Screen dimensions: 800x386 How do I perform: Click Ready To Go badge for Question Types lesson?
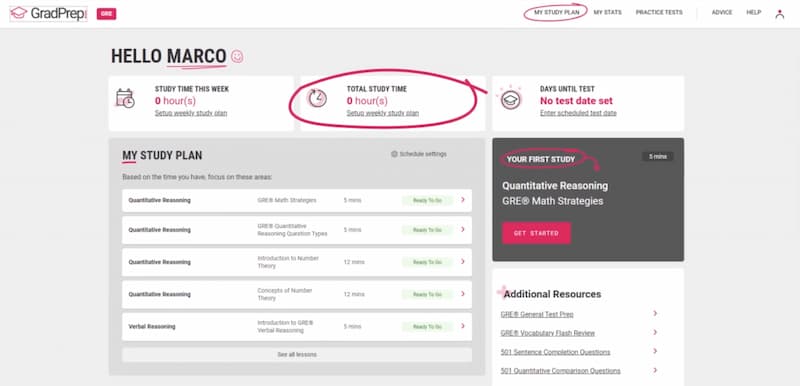428,230
